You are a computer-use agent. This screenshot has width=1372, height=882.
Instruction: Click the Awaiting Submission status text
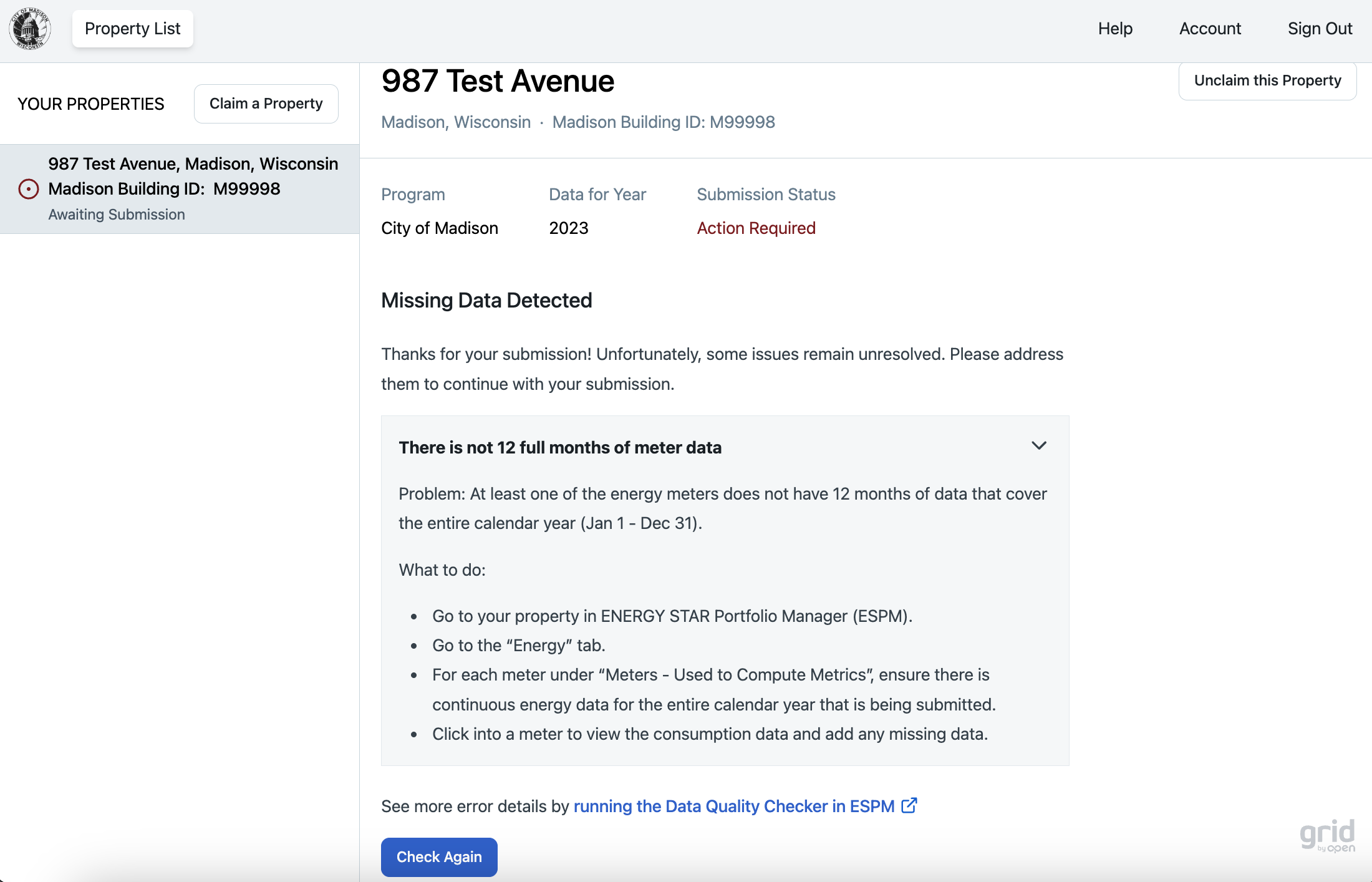tap(117, 215)
